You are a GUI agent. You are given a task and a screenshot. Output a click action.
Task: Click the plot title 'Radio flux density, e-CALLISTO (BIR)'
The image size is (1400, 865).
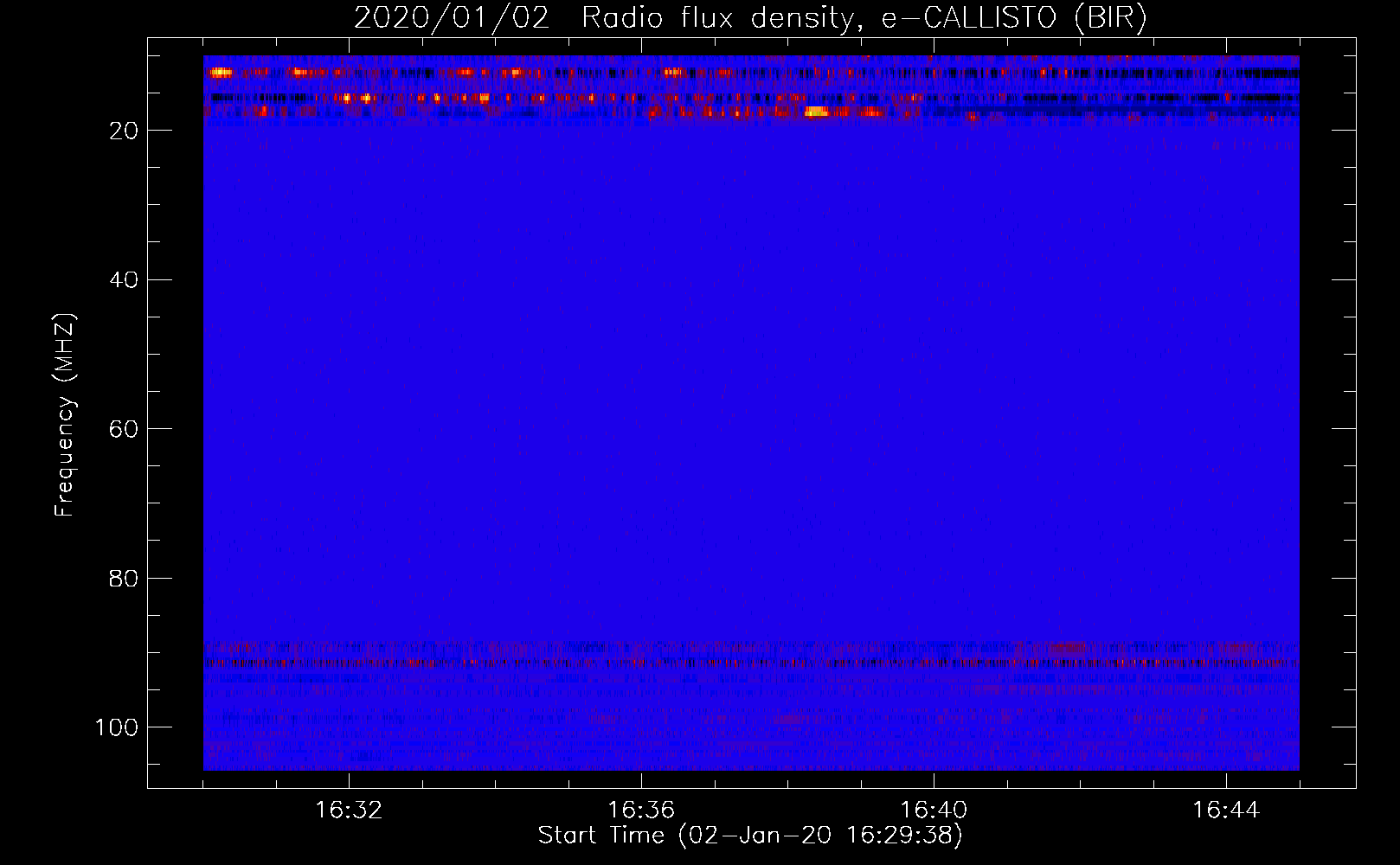[864, 18]
